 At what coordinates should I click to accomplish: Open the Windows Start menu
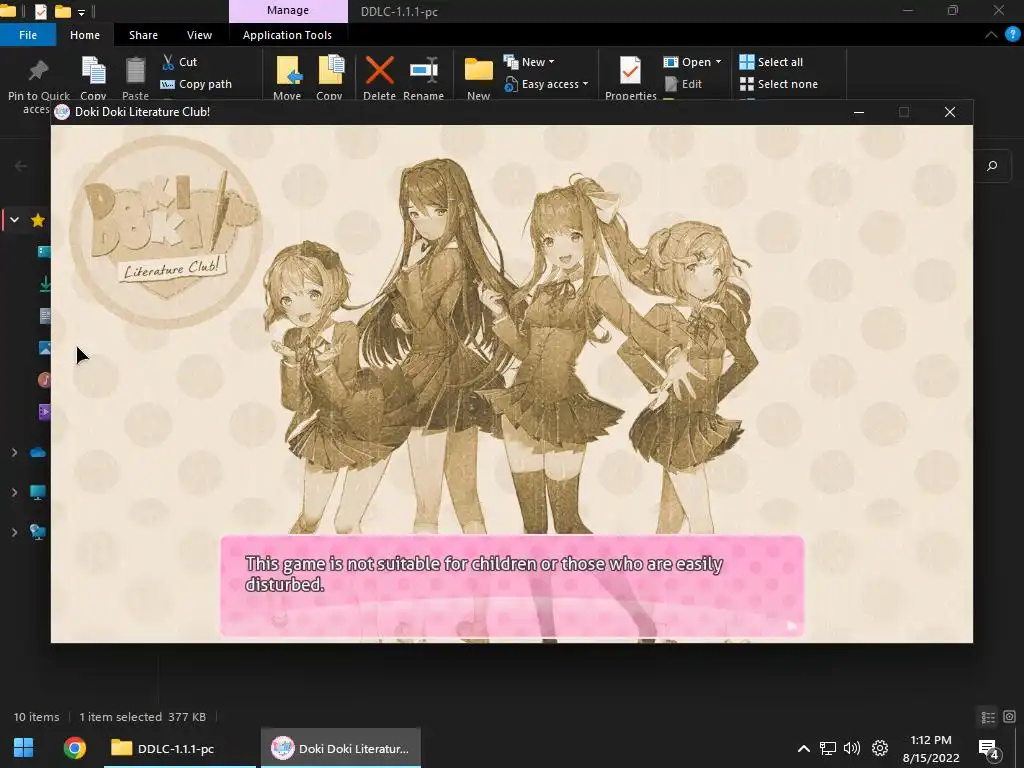24,748
